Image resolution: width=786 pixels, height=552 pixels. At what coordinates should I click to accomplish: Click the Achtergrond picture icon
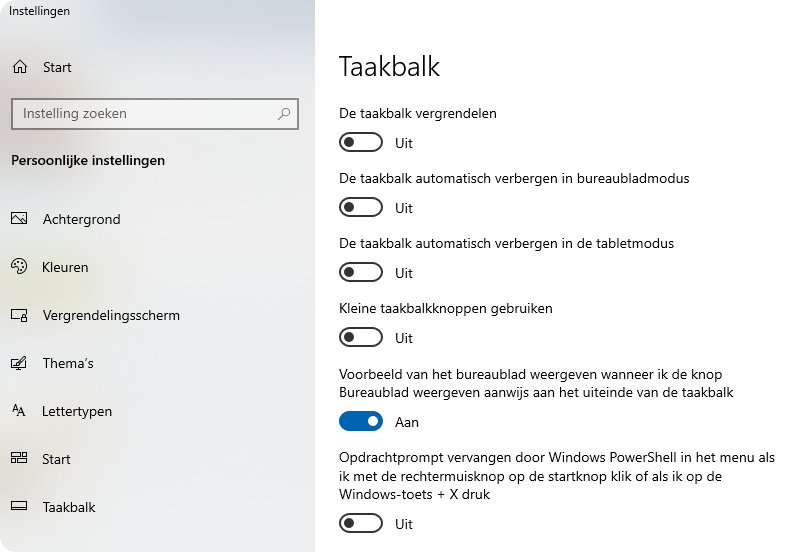coord(19,219)
